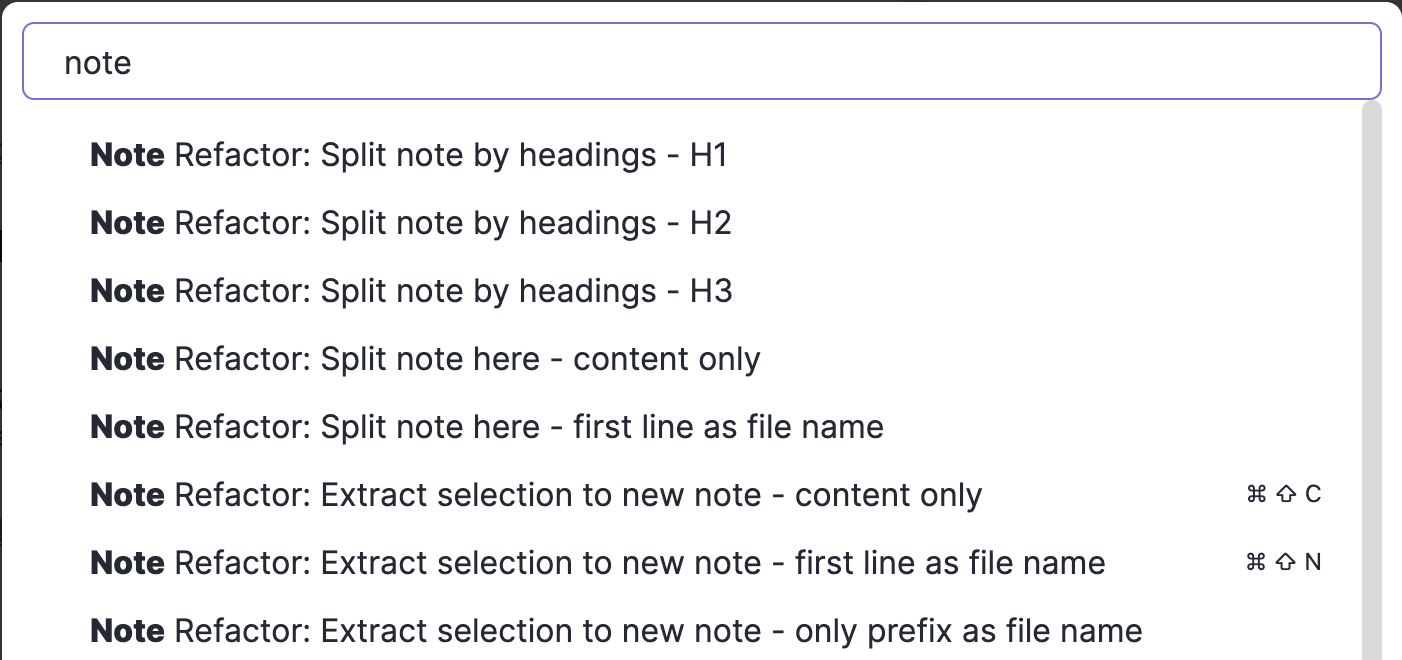
Task: Click the command list vertical scrollbar
Action: [1372, 380]
